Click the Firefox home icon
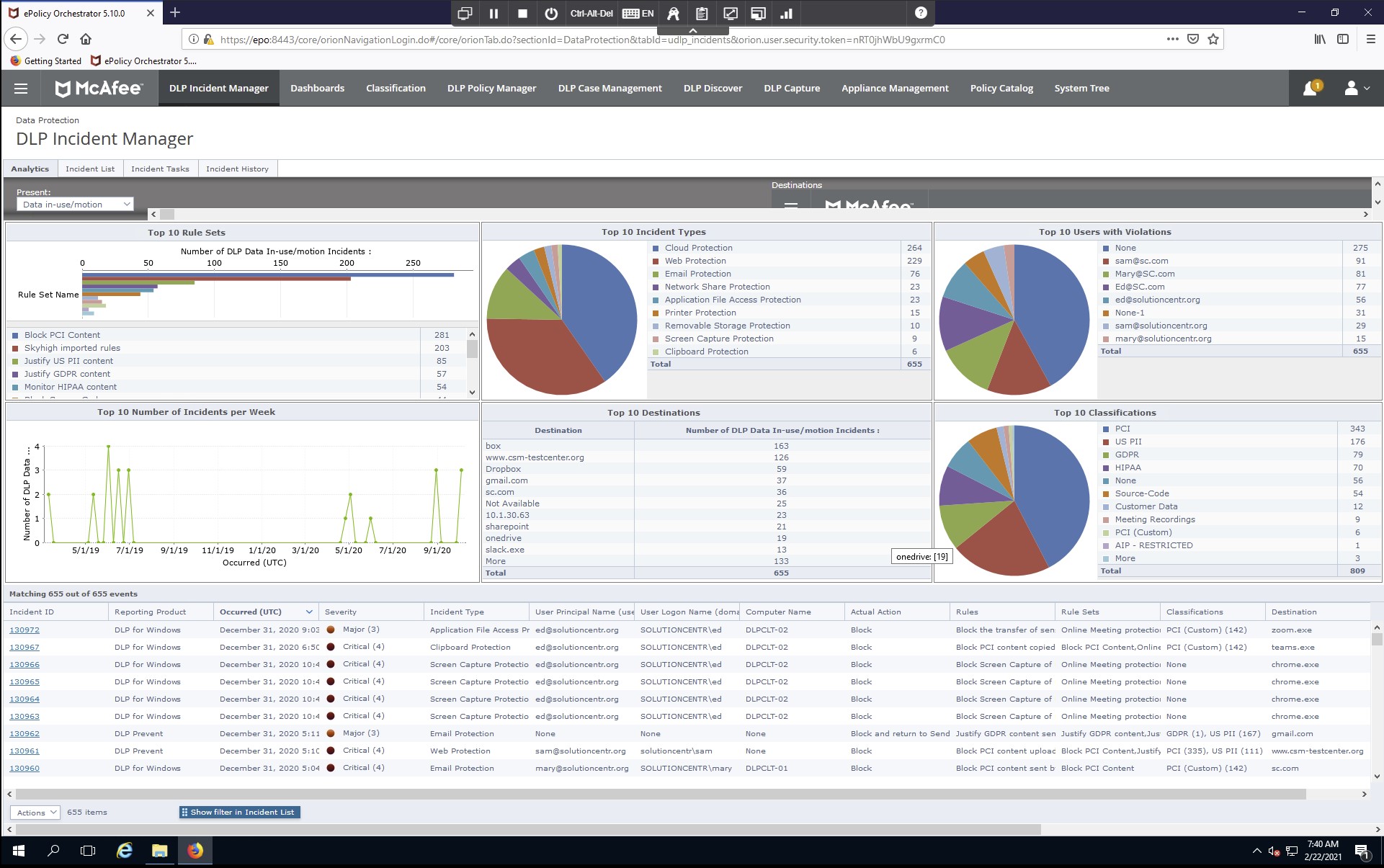The height and width of the screenshot is (868, 1384). (86, 39)
